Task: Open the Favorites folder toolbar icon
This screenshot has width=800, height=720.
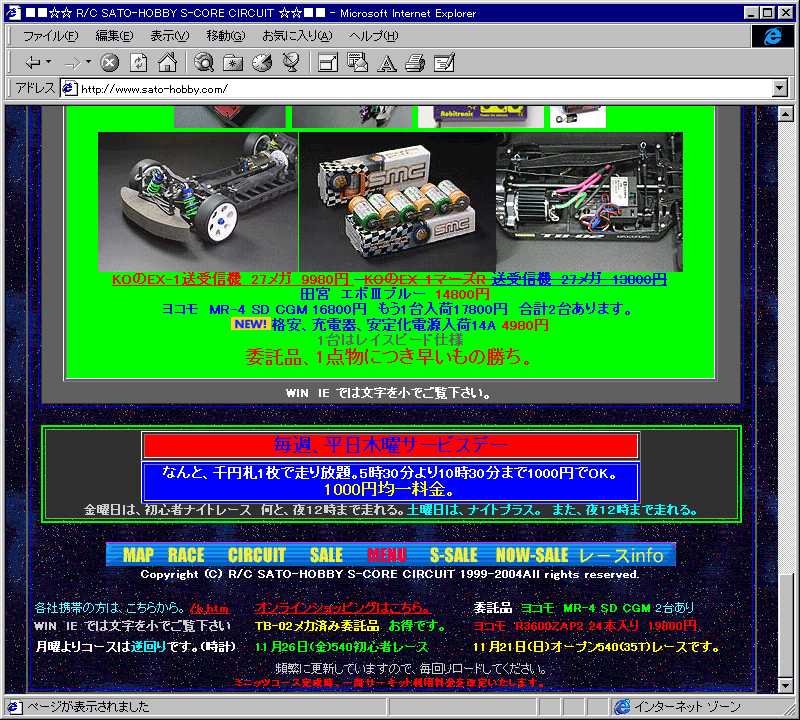Action: click(x=233, y=63)
